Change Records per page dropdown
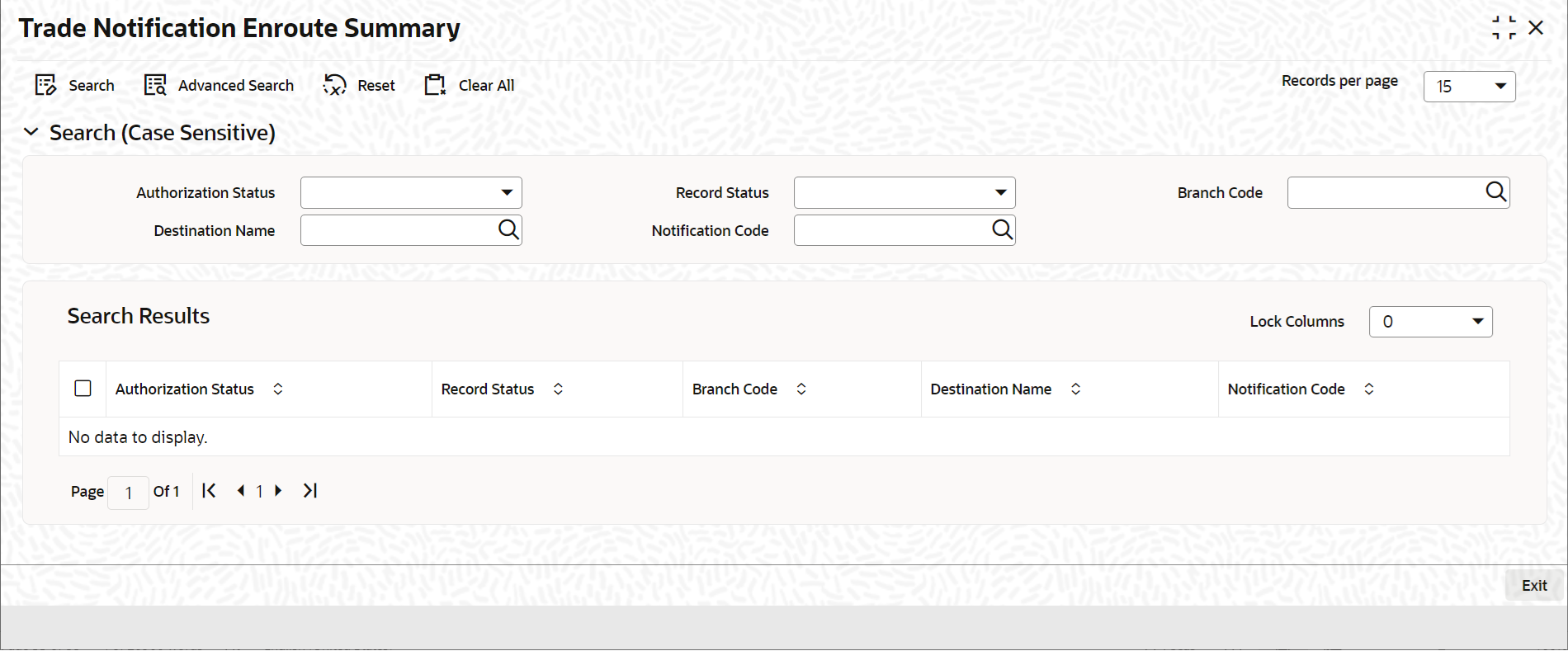 1469,87
